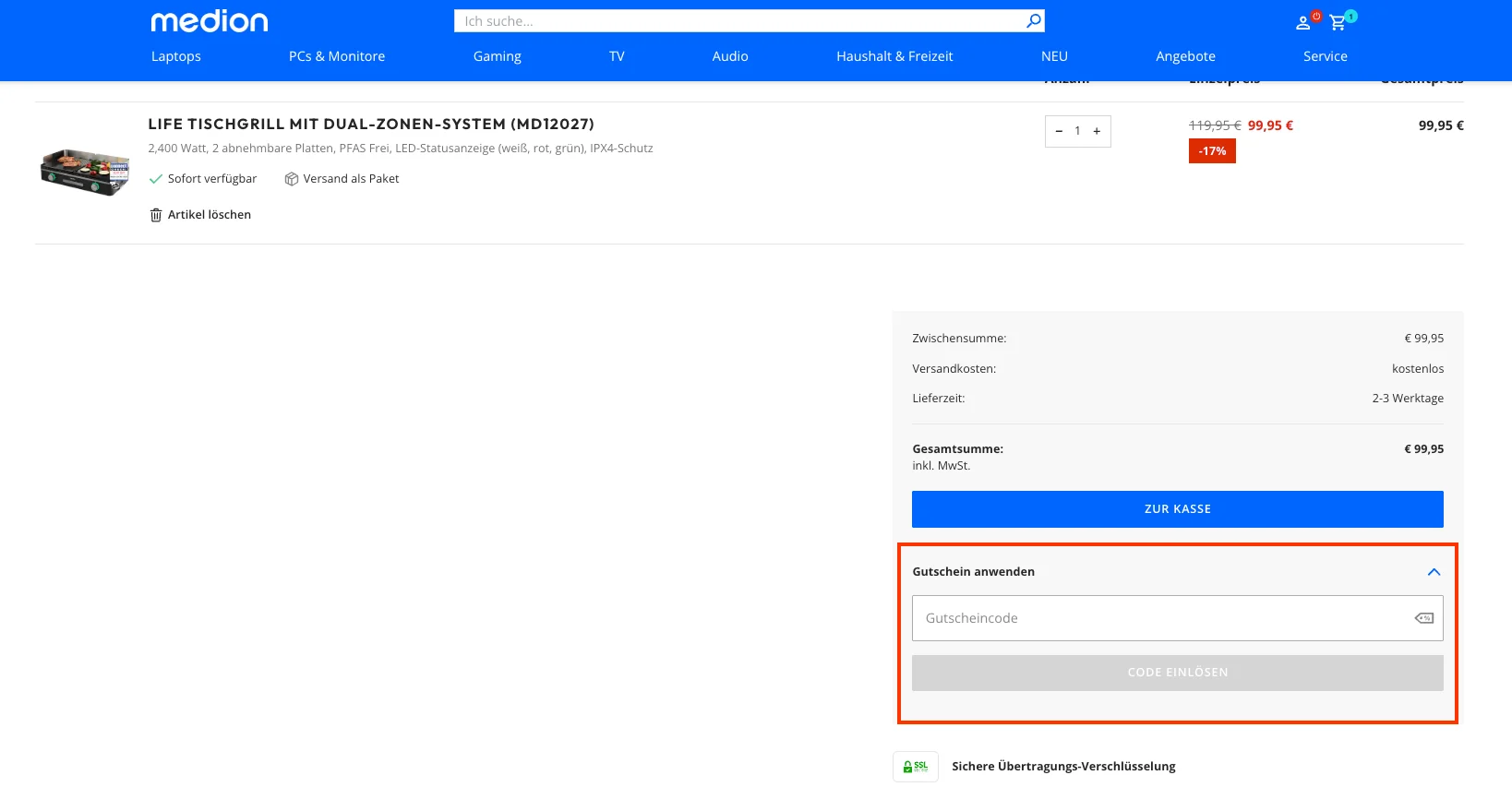Click the ZUR KASSE button
This screenshot has height=799, width=1512.
(1178, 509)
